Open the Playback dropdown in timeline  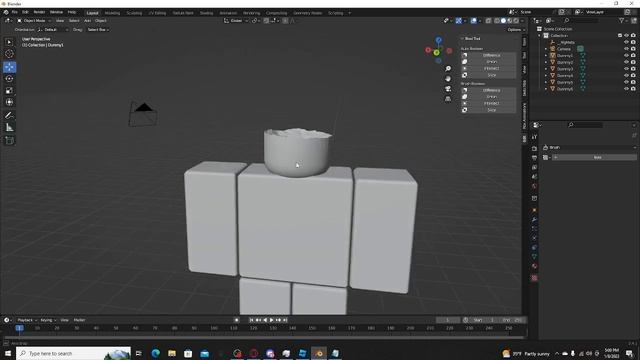(27, 320)
